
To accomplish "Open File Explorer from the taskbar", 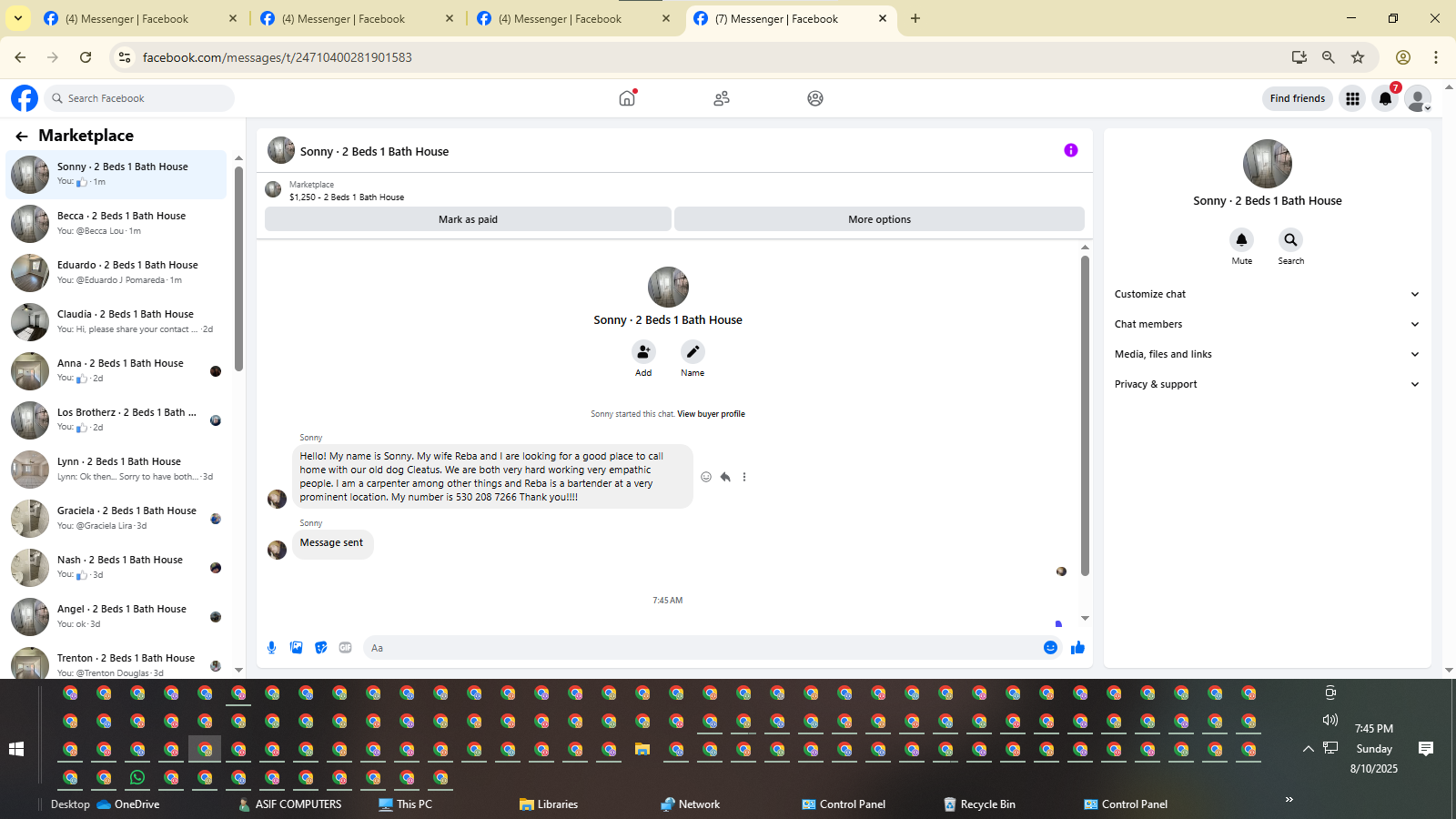I will pos(642,749).
